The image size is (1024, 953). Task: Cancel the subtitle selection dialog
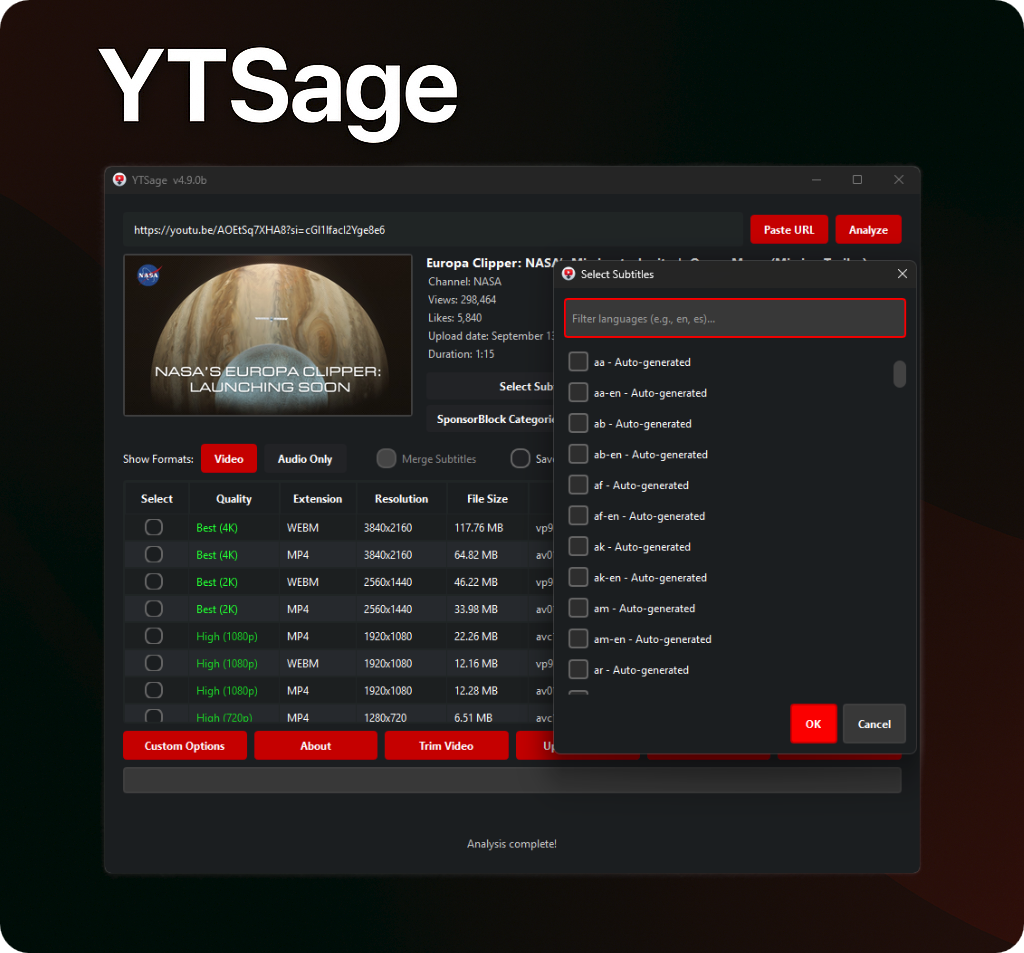point(874,724)
